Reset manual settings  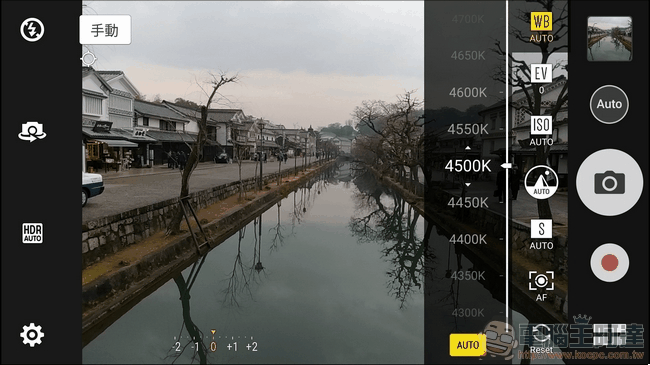pos(541,340)
